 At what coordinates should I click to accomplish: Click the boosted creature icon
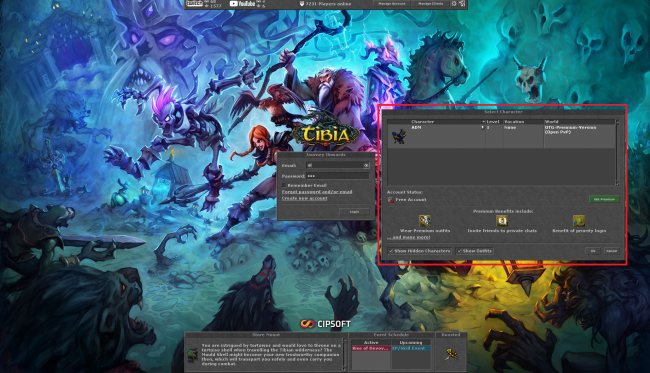[x=451, y=354]
